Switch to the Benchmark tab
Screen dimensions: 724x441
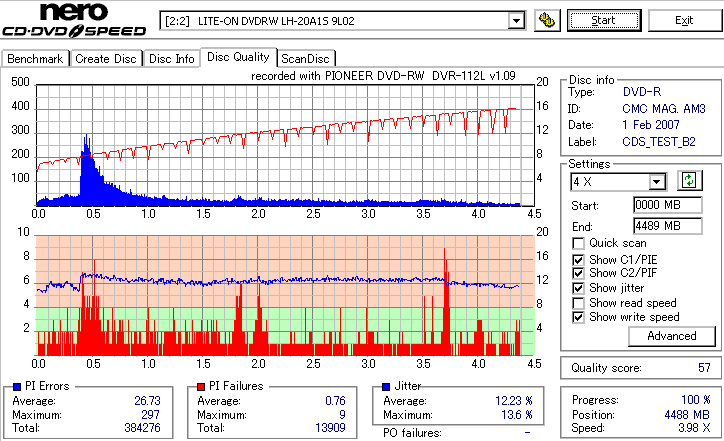pos(35,59)
